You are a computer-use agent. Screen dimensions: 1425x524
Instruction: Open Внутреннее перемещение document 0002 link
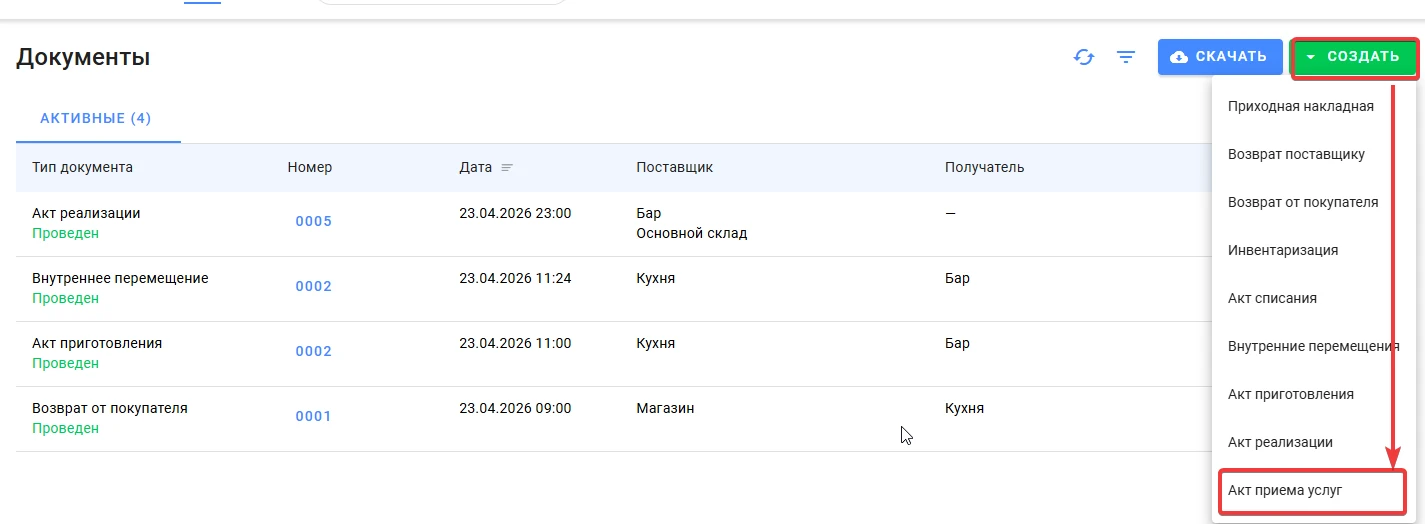(x=313, y=286)
